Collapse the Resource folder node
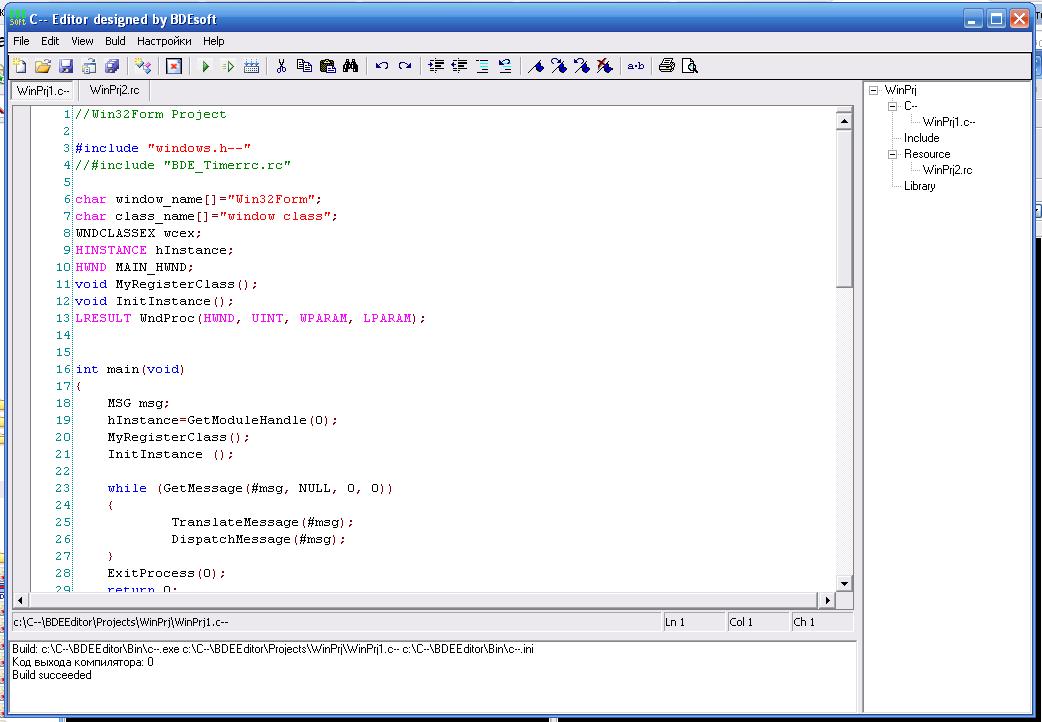The height and width of the screenshot is (722, 1042). tap(892, 154)
